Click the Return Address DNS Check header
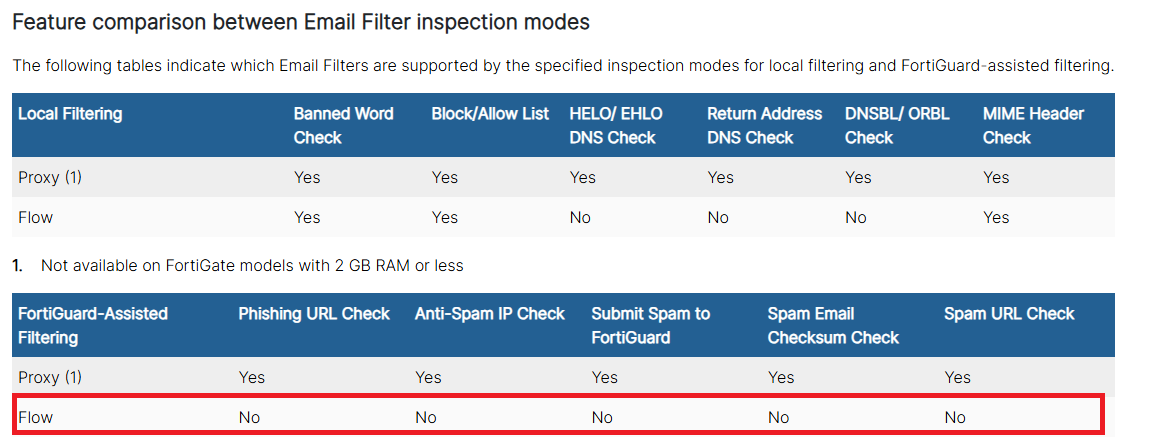Screen dimensions: 1150x441 (764, 125)
